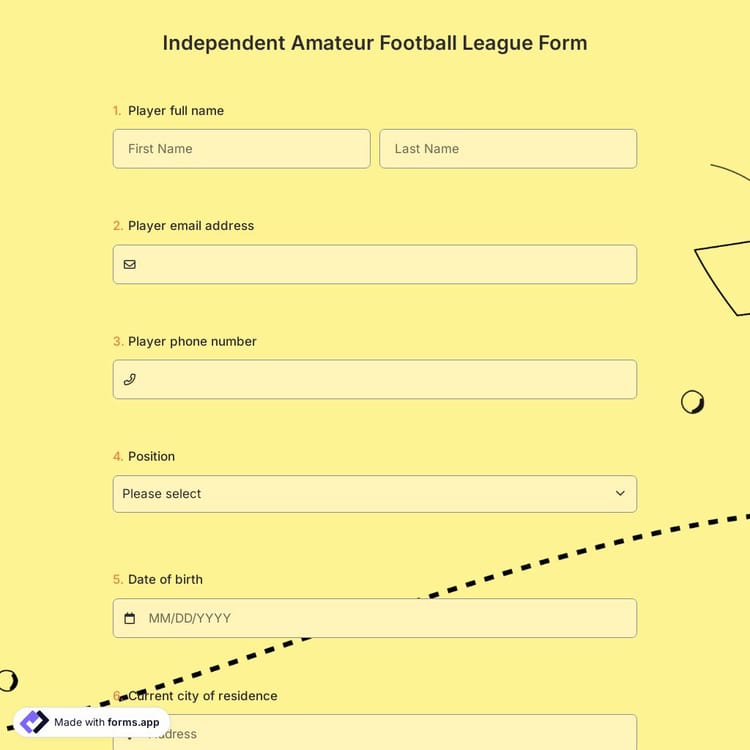Click the "Position" question label
The height and width of the screenshot is (750, 750).
pyautogui.click(x=151, y=457)
